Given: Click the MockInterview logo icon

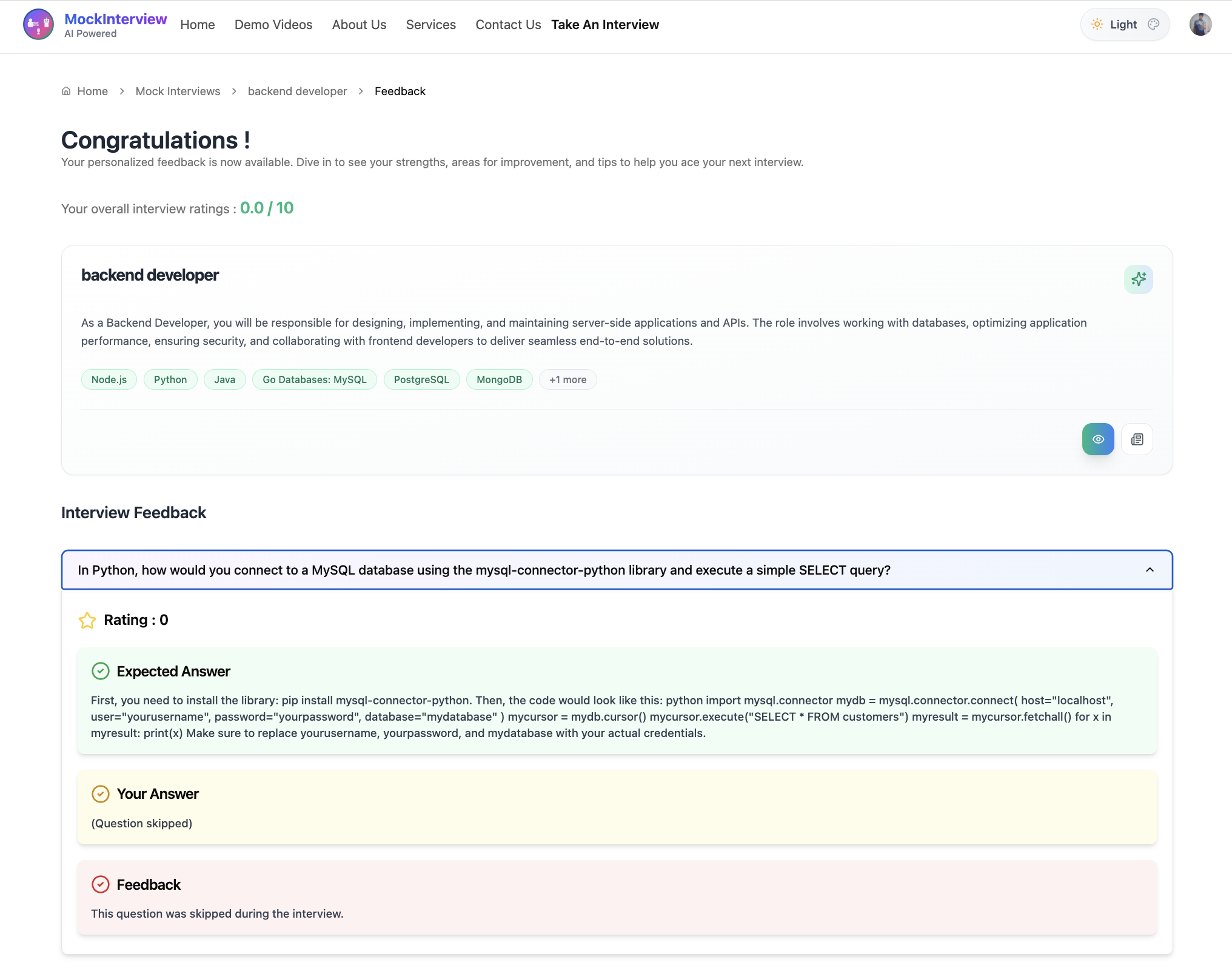Looking at the screenshot, I should [x=38, y=24].
